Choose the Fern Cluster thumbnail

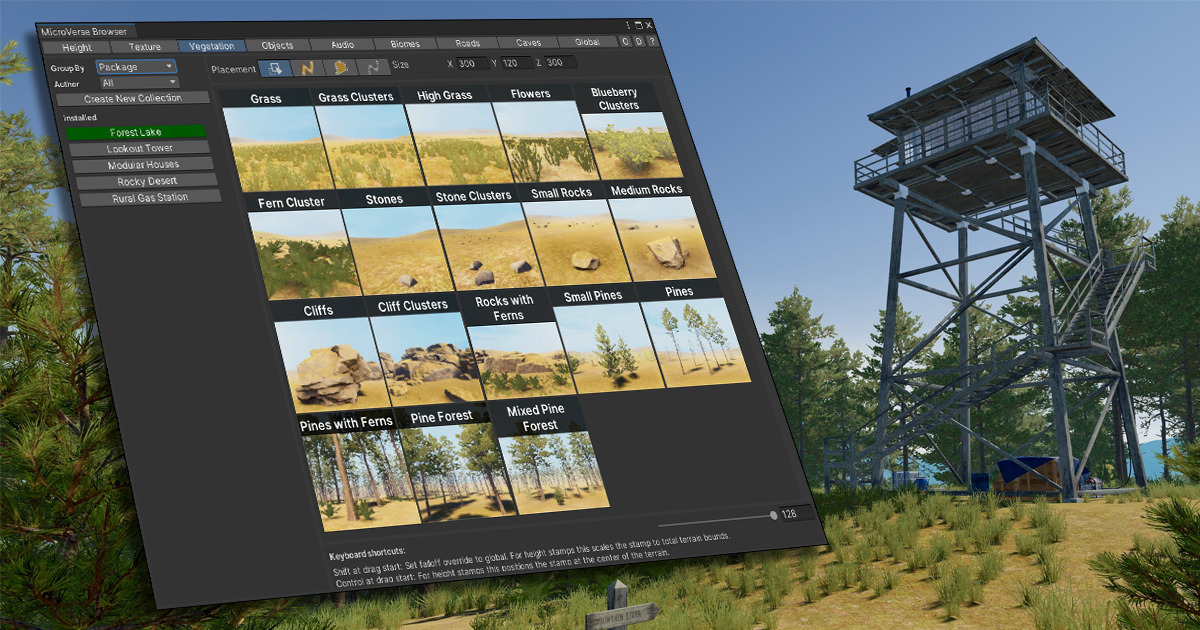[x=299, y=246]
